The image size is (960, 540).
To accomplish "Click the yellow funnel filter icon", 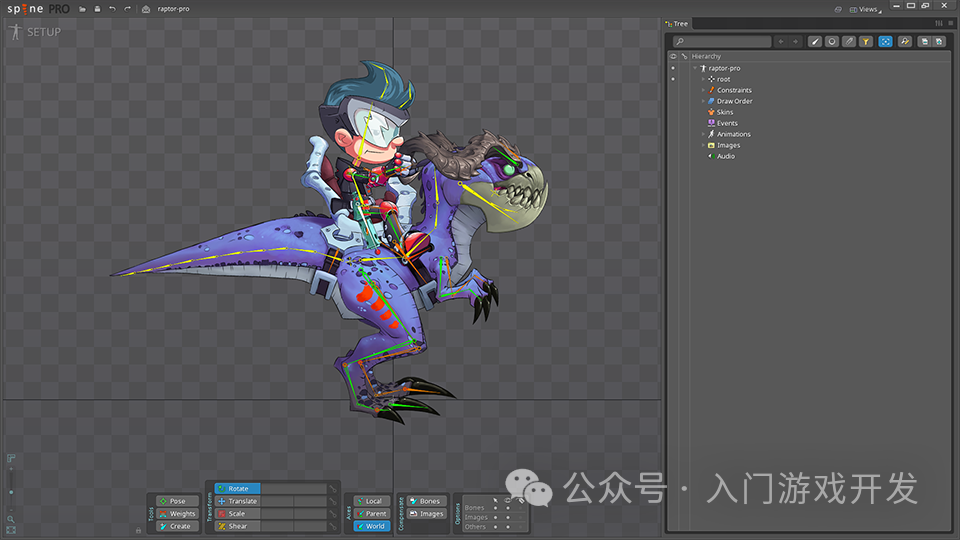I will (866, 42).
